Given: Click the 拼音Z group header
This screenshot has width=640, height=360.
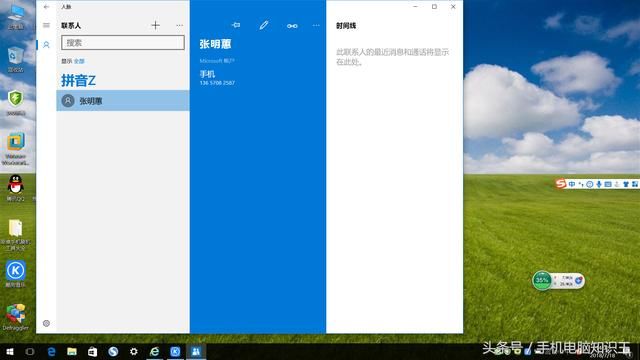Looking at the screenshot, I should pyautogui.click(x=78, y=80).
